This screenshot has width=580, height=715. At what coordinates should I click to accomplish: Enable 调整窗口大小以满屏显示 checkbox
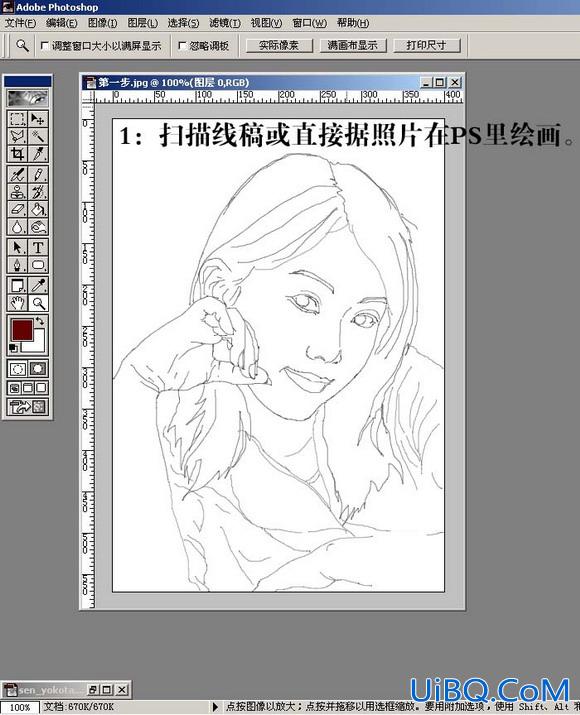(x=45, y=46)
